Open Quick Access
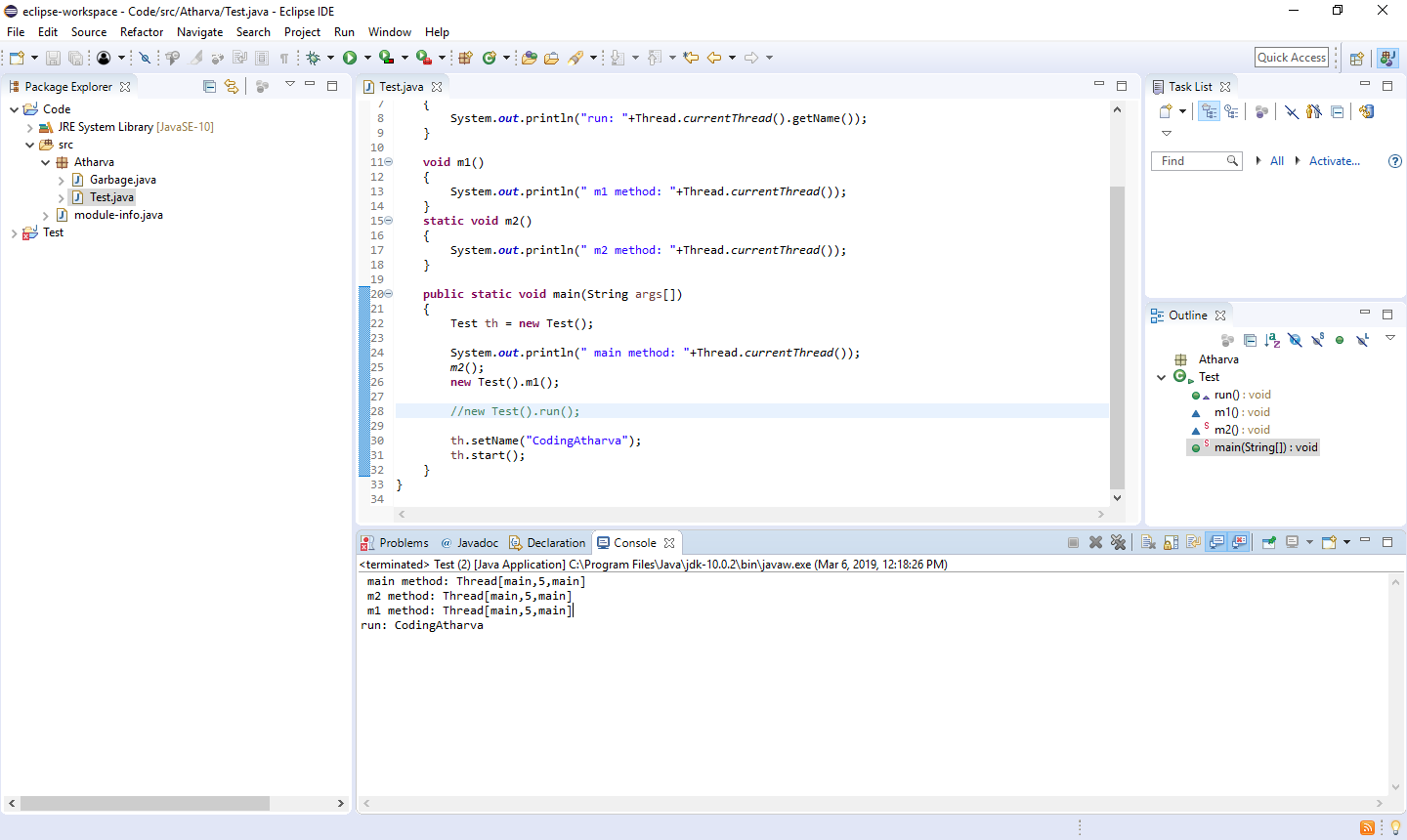Image resolution: width=1407 pixels, height=840 pixels. pyautogui.click(x=1292, y=57)
